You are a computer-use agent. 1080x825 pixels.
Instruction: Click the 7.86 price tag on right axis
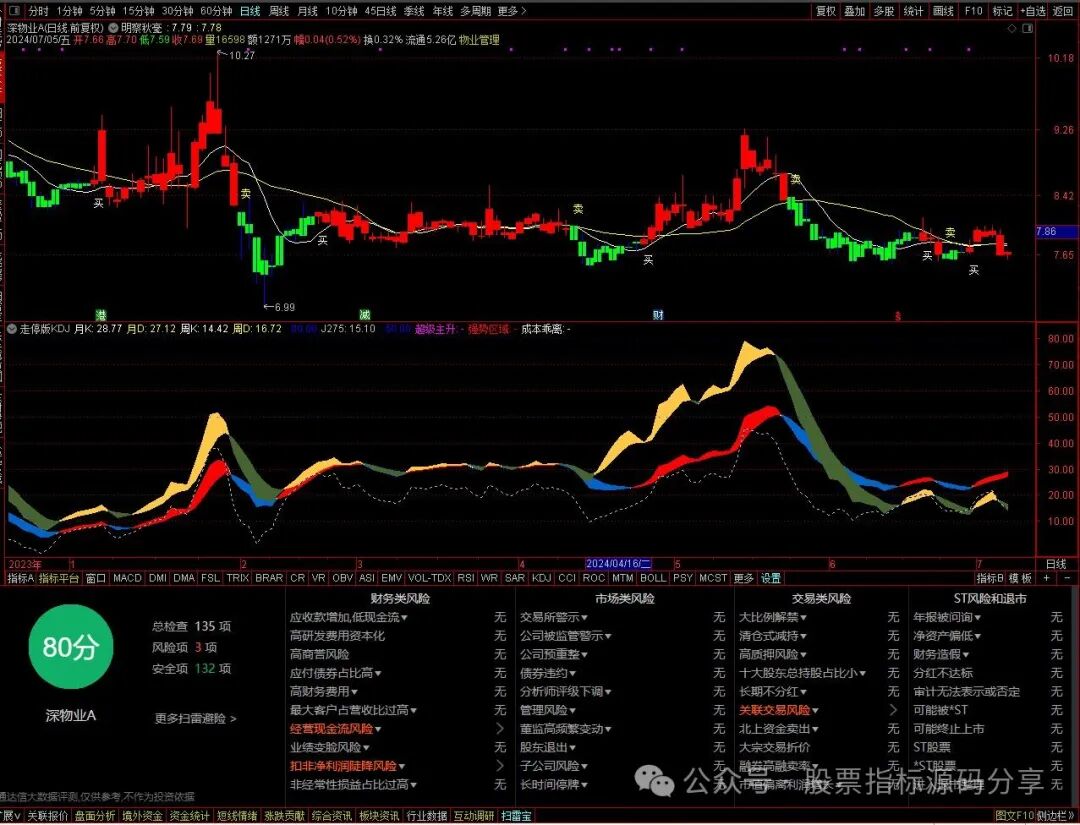1057,231
